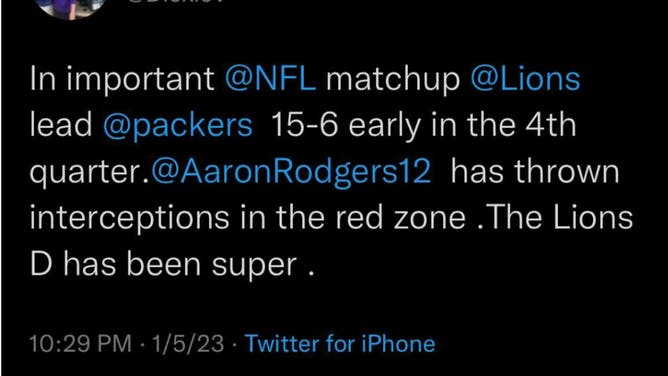Select the 10:29 PM timestamp
This screenshot has height=376, width=668.
81,344
